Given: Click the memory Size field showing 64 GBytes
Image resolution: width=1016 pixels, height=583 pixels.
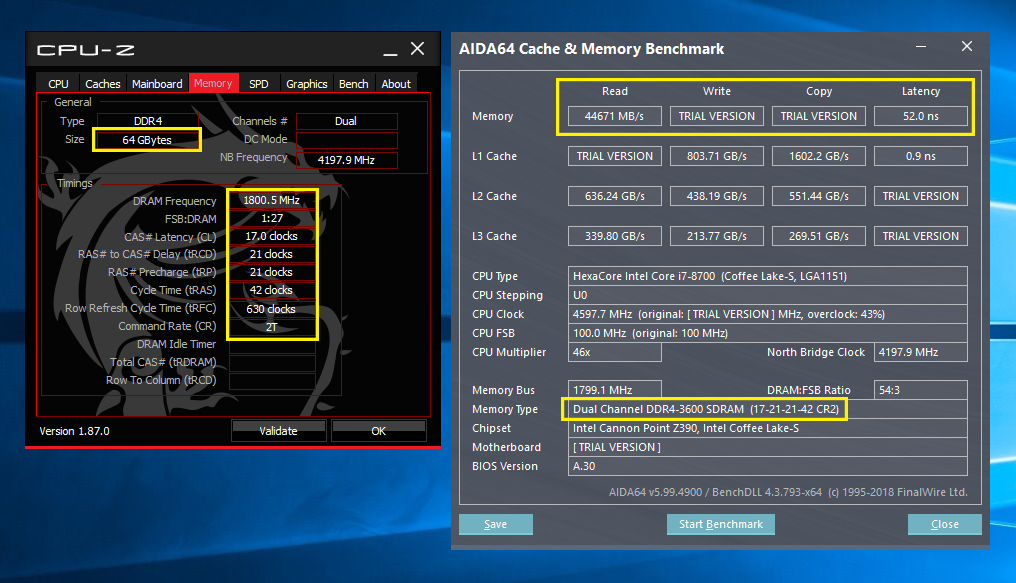Looking at the screenshot, I should point(147,140).
